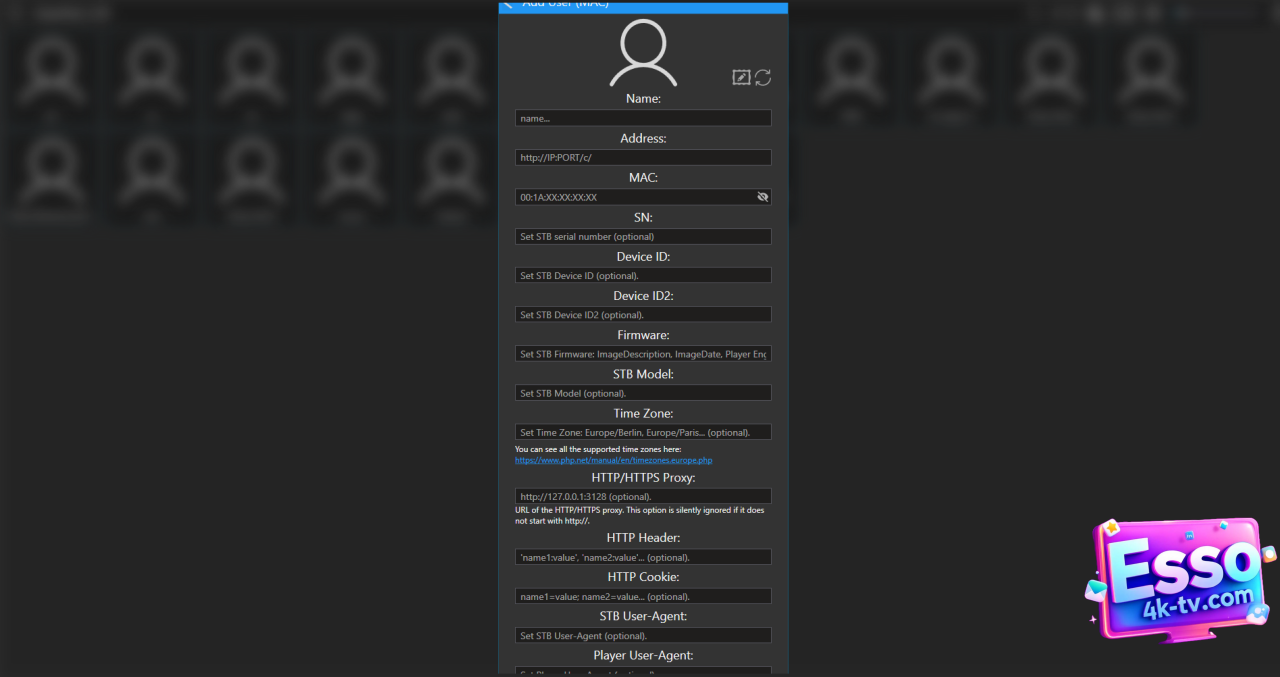Open the php.net timezones link

tap(613, 460)
